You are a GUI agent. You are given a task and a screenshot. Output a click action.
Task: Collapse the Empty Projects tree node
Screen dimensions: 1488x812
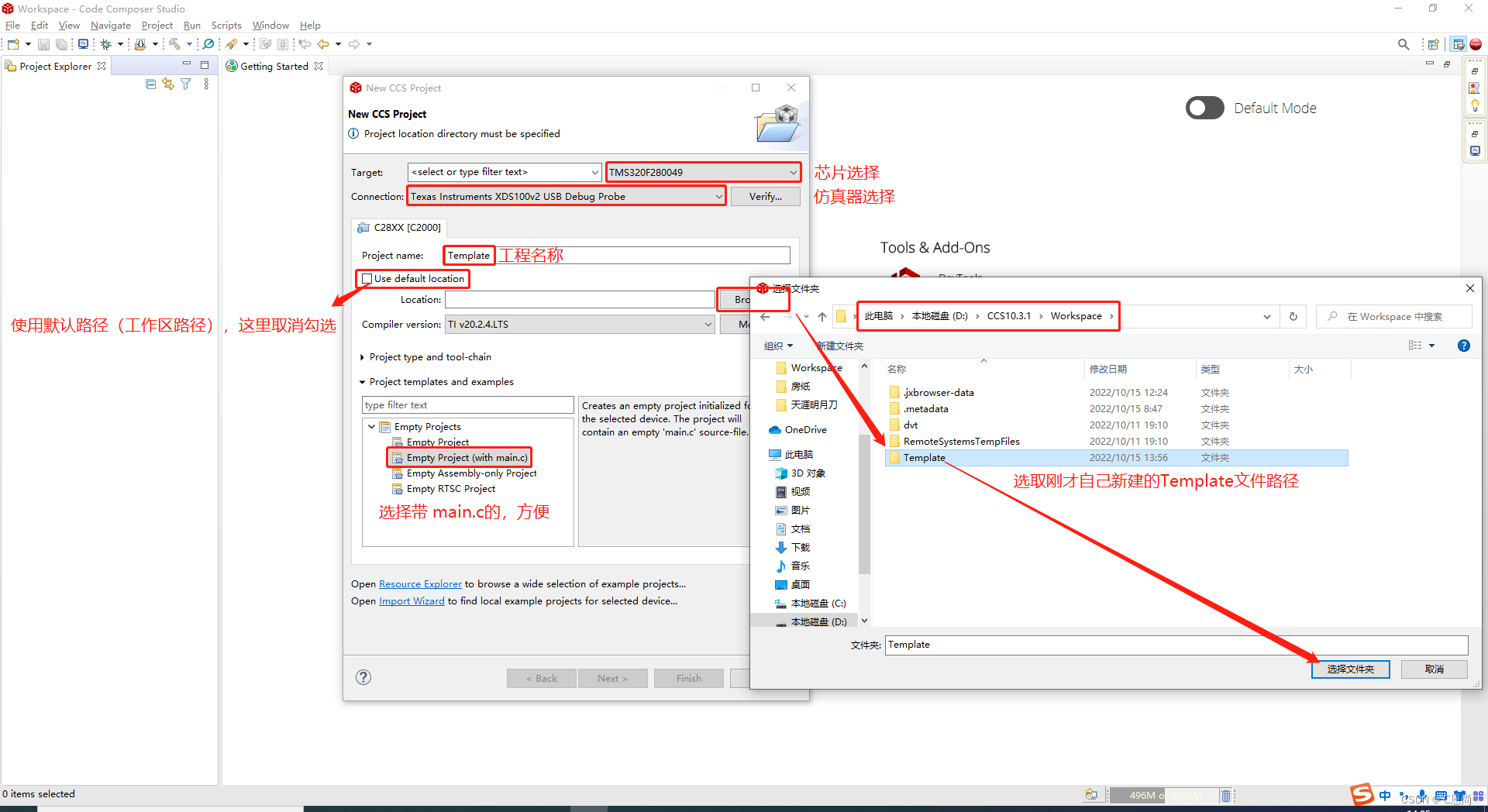coord(371,427)
